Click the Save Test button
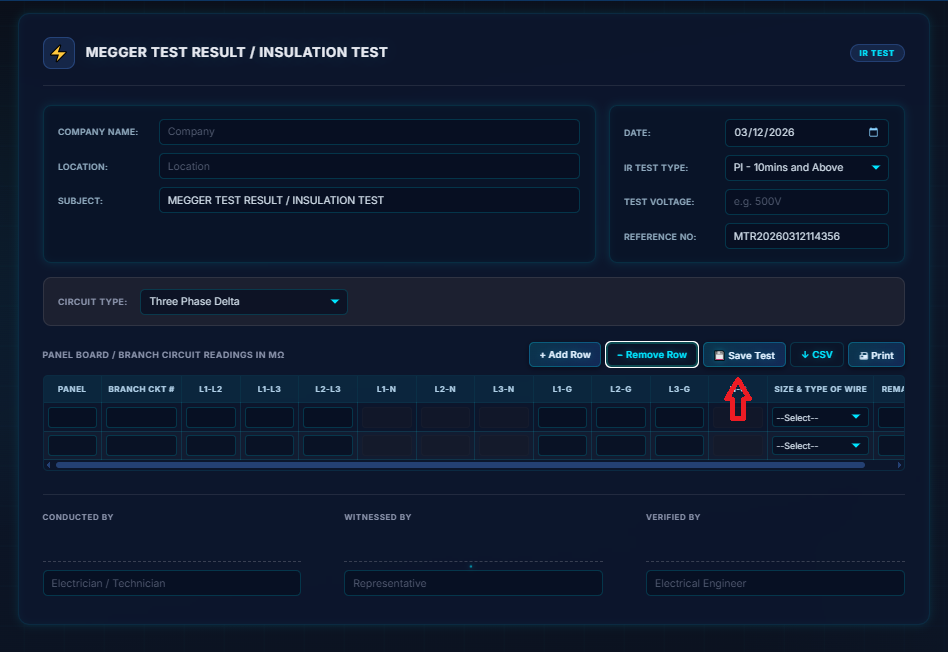Image resolution: width=948 pixels, height=652 pixels. click(744, 355)
